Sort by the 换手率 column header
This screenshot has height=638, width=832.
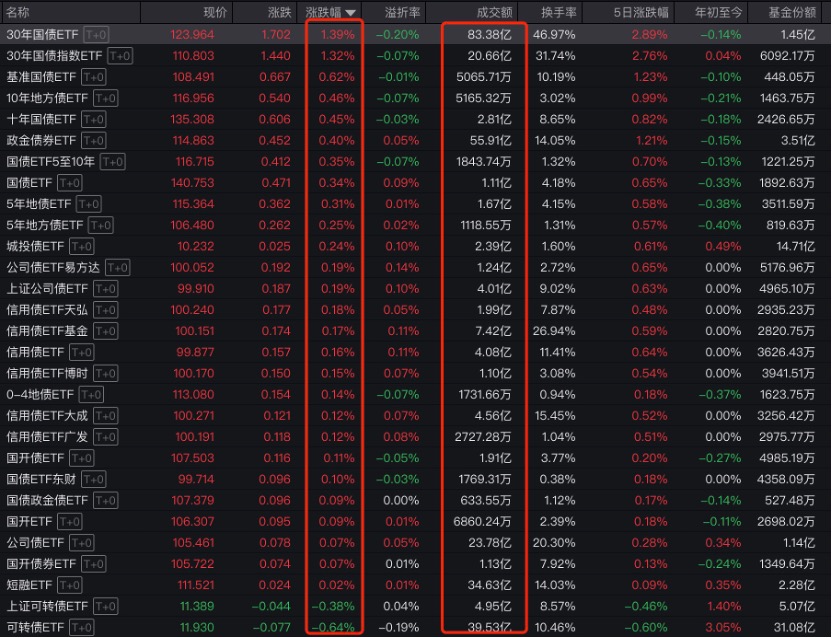(x=558, y=13)
